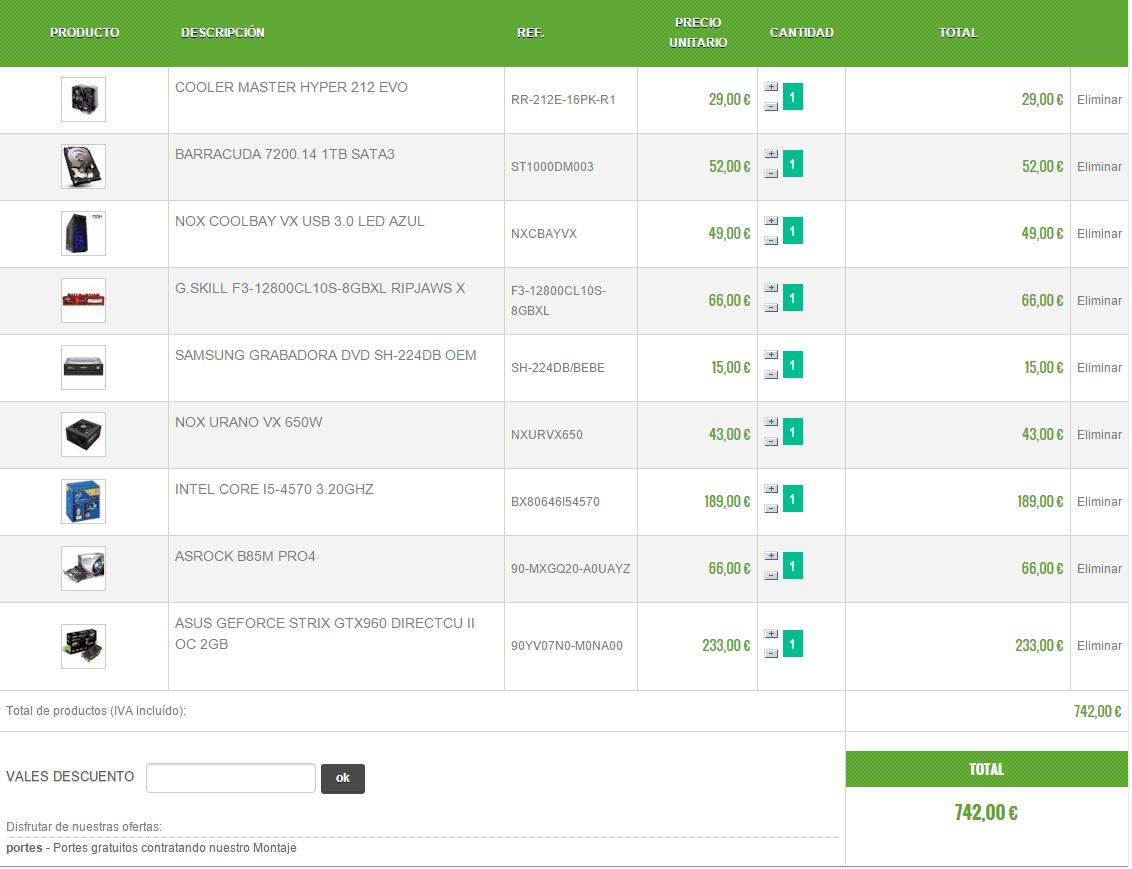This screenshot has width=1132, height=869.
Task: Increase quantity of Intel Core i5-4570
Action: 771,490
